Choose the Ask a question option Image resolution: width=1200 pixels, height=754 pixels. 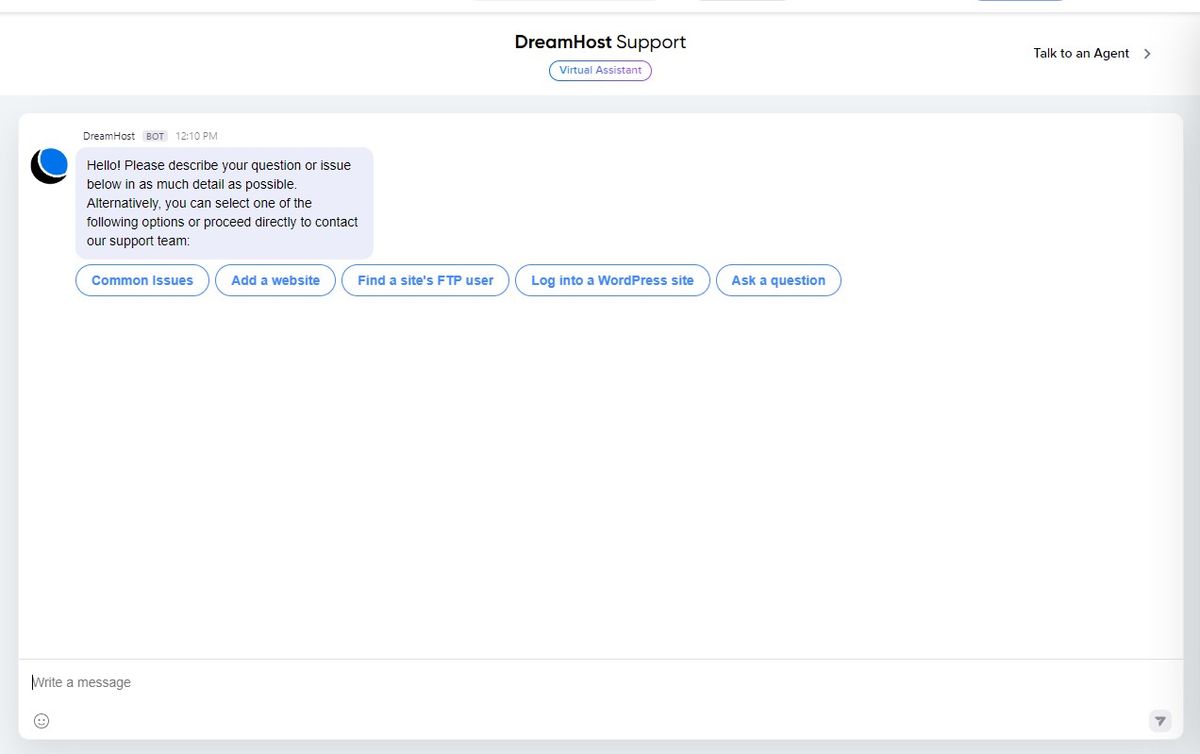tap(778, 280)
